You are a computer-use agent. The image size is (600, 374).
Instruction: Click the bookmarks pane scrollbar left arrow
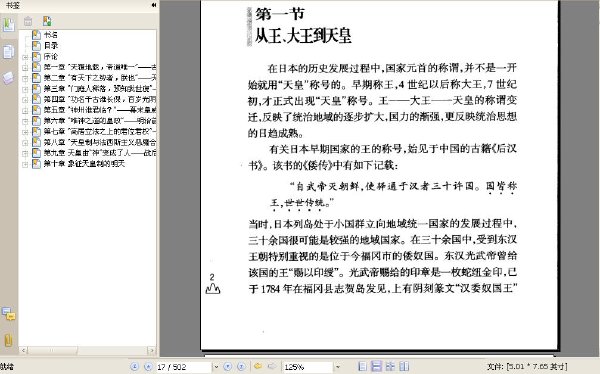[x=23, y=350]
